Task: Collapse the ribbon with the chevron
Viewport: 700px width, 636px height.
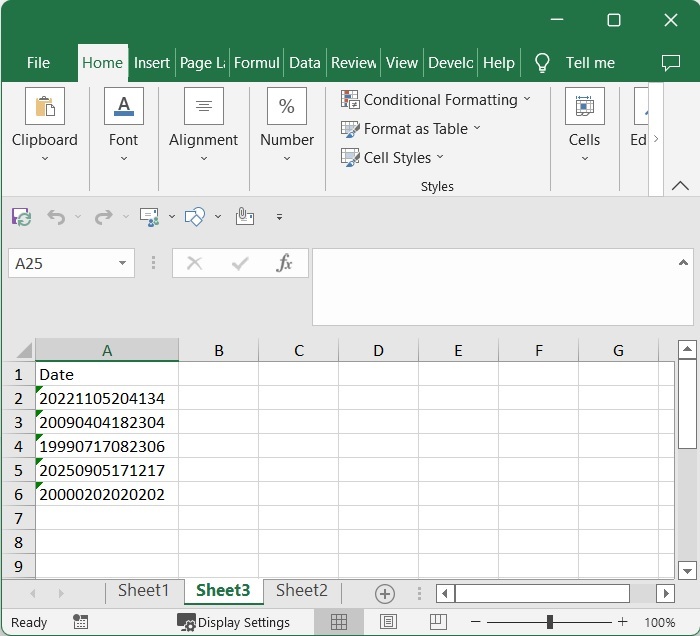Action: pyautogui.click(x=680, y=185)
